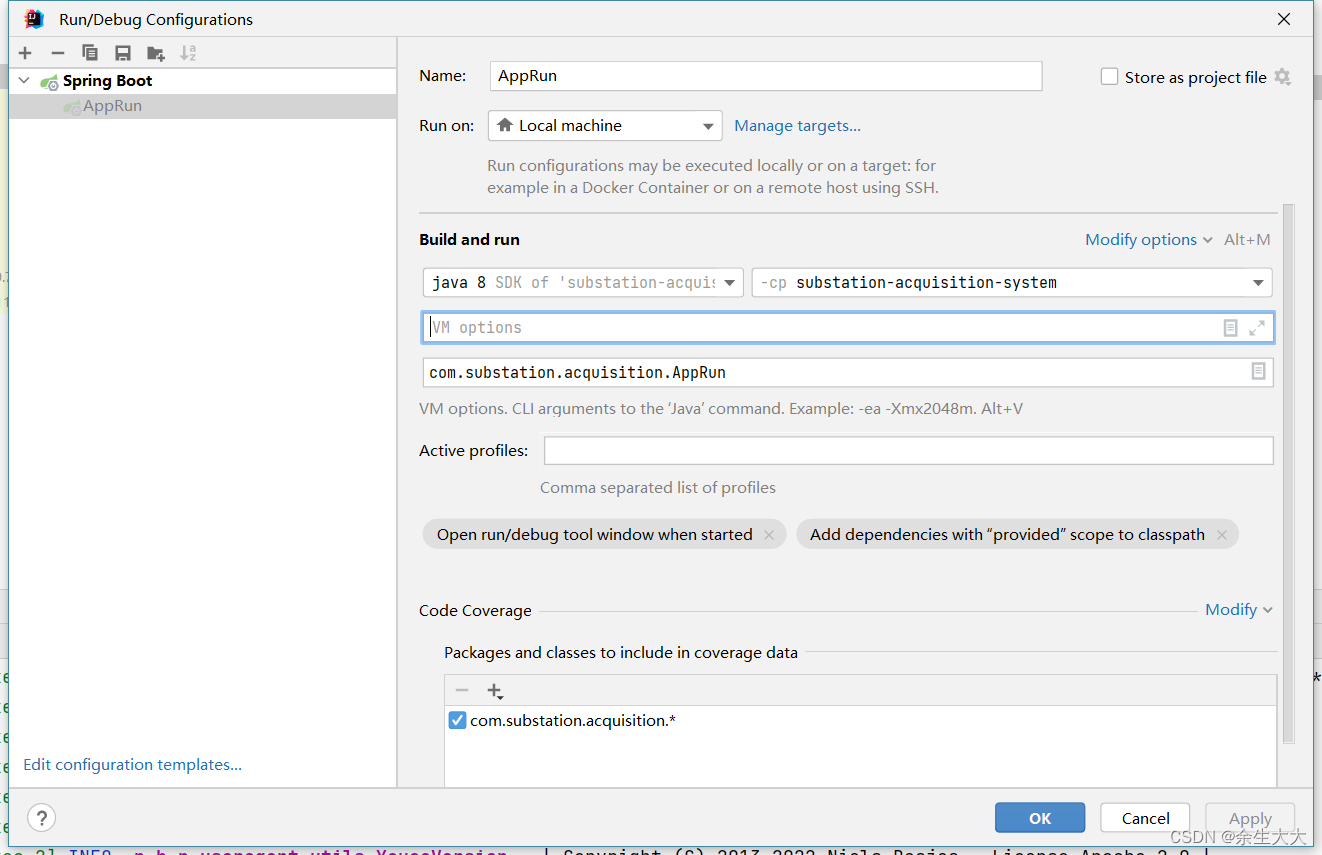
Task: Select Spring Boot category in tree
Action: click(107, 81)
